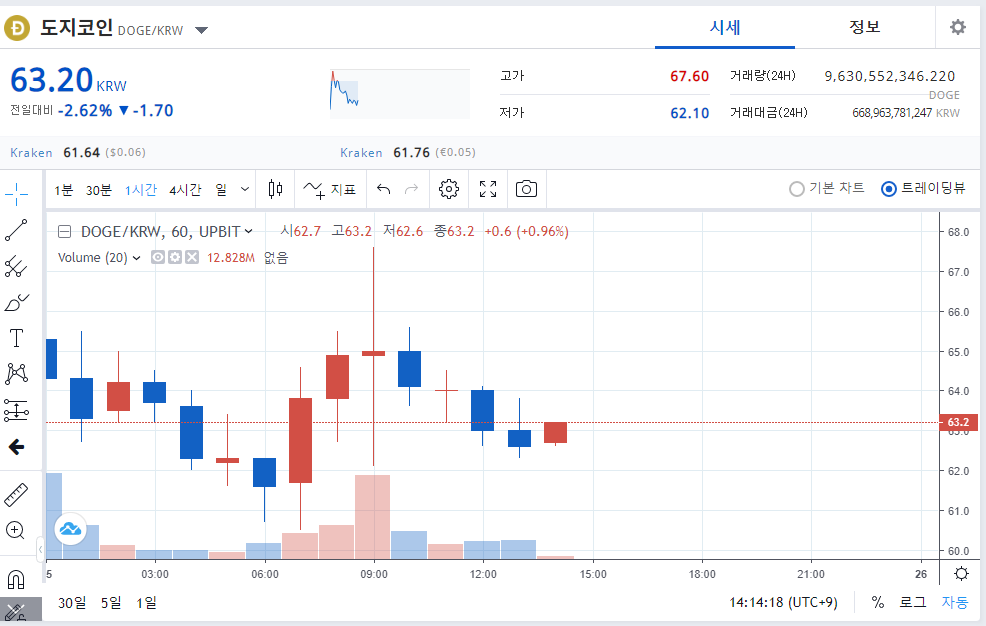The height and width of the screenshot is (626, 986).
Task: Open timezone setting 14:14:18 (UTC+9)
Action: (784, 602)
